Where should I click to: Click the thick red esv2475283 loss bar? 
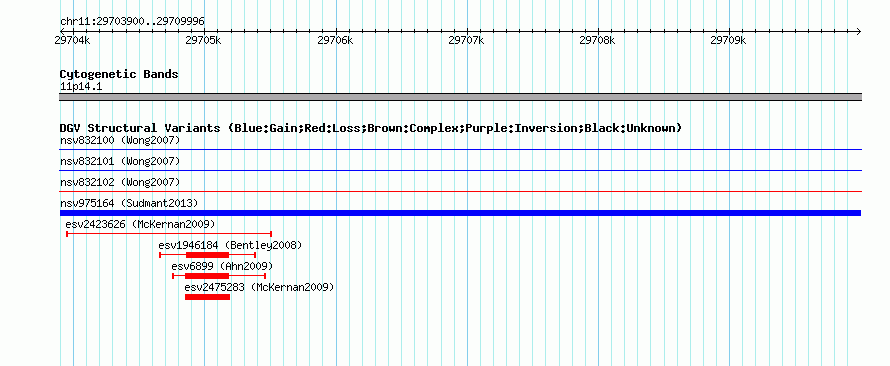click(207, 297)
